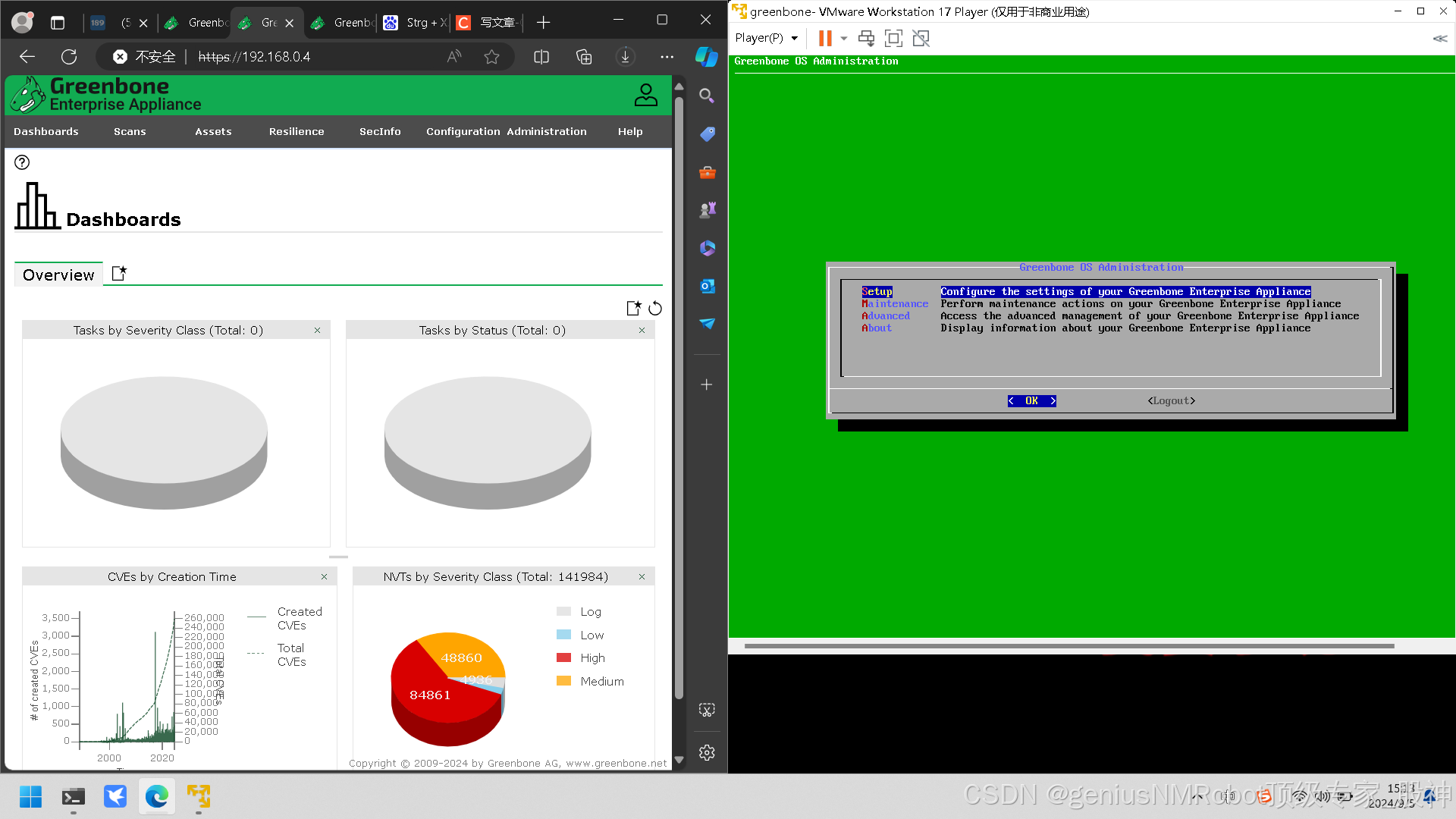The height and width of the screenshot is (819, 1456).
Task: Click the reset dashboard to defaults icon
Action: pos(655,309)
